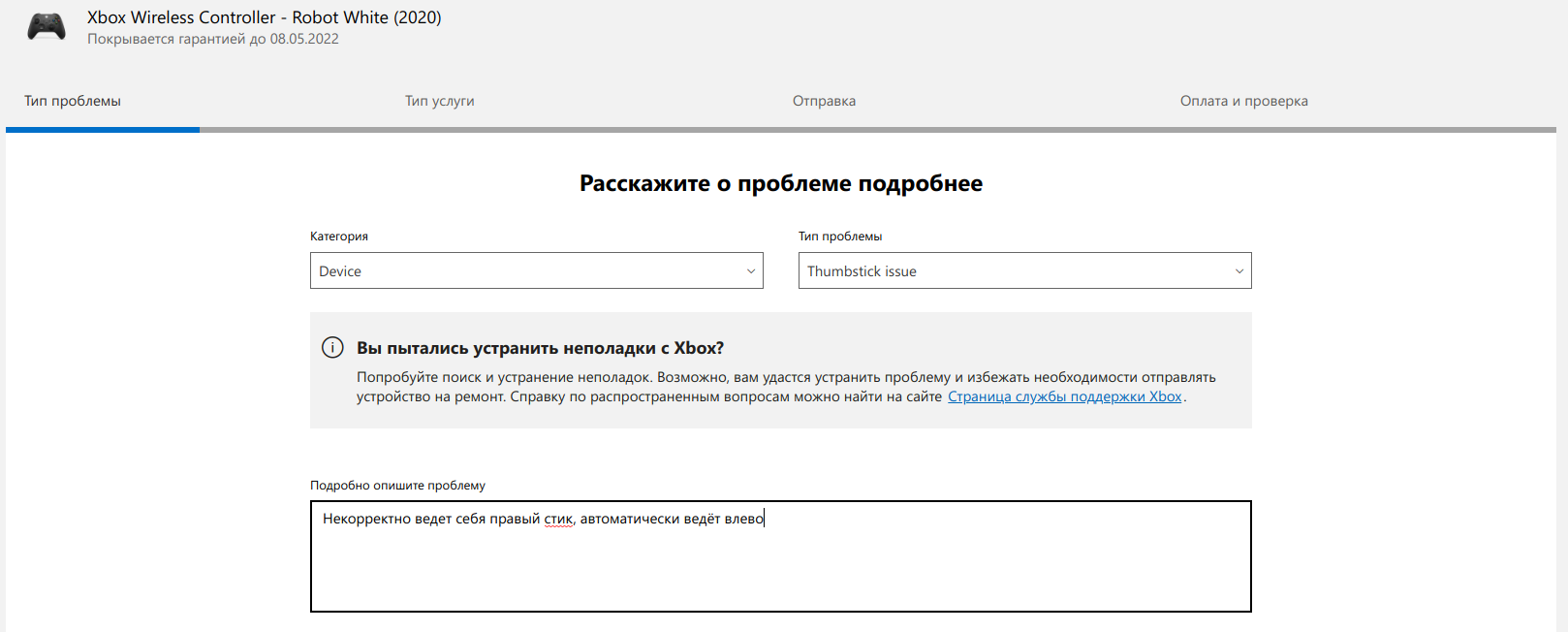
Task: Click the chevron arrow of the Thumbstick issue dropdown
Action: point(1239,271)
